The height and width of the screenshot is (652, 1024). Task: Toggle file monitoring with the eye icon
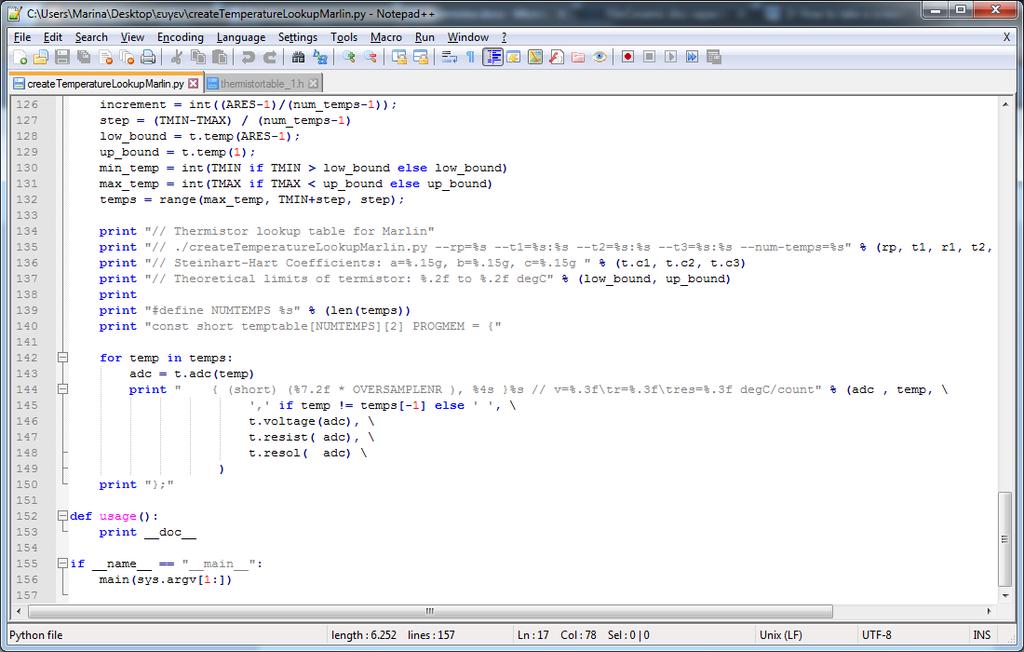(600, 57)
